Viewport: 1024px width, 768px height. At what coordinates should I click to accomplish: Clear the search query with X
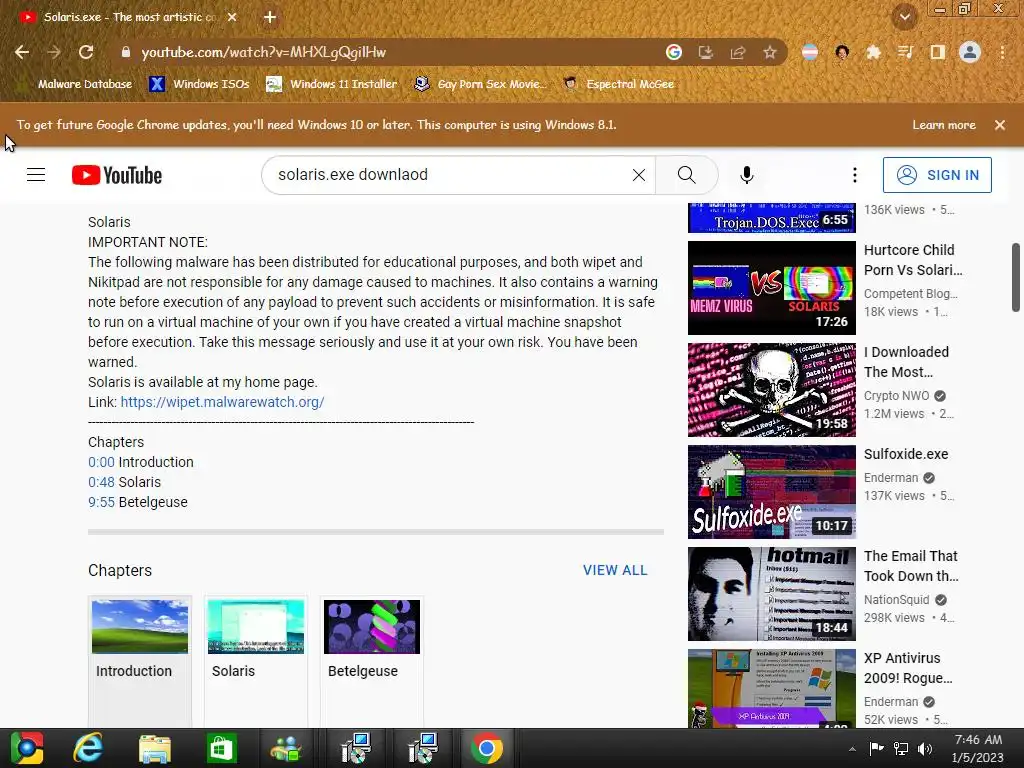click(639, 175)
